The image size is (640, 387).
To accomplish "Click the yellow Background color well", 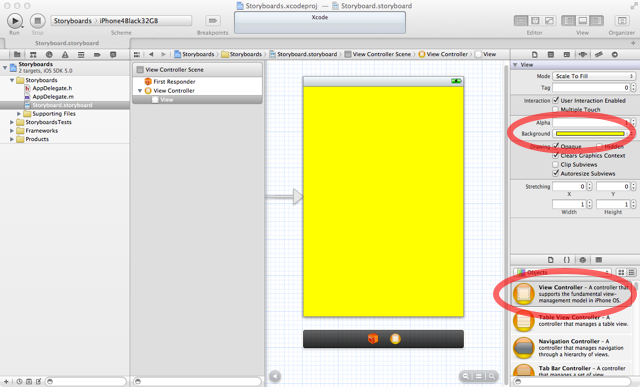I will coord(590,133).
